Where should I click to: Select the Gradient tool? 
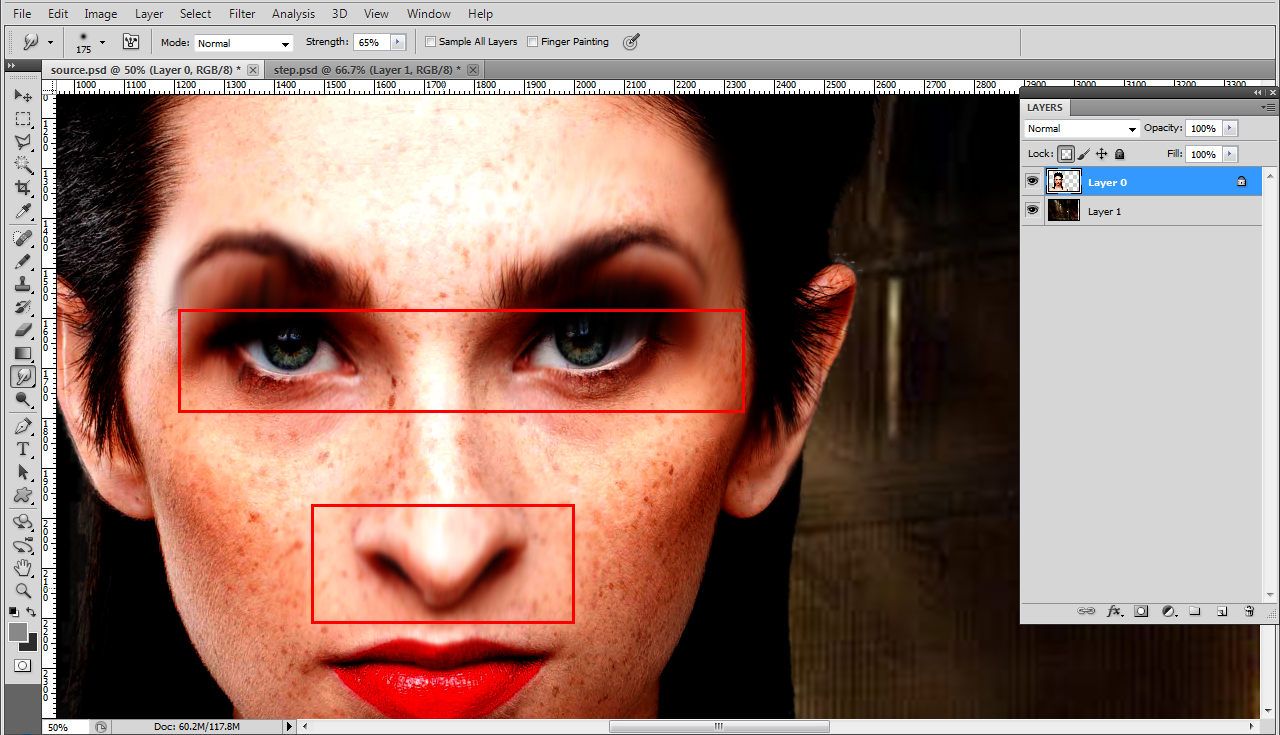click(23, 353)
